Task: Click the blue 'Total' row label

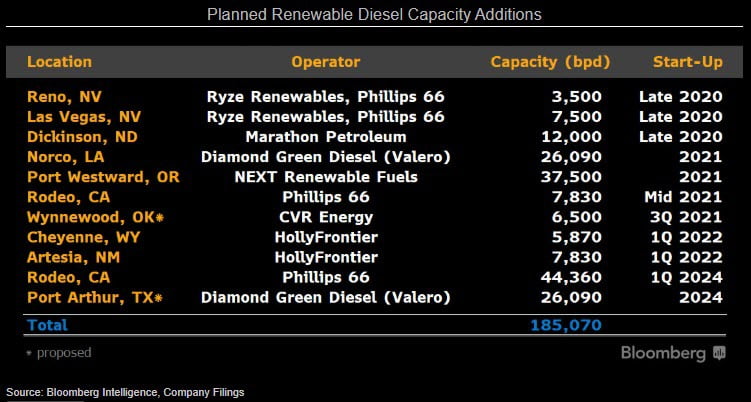Action: 47,325
